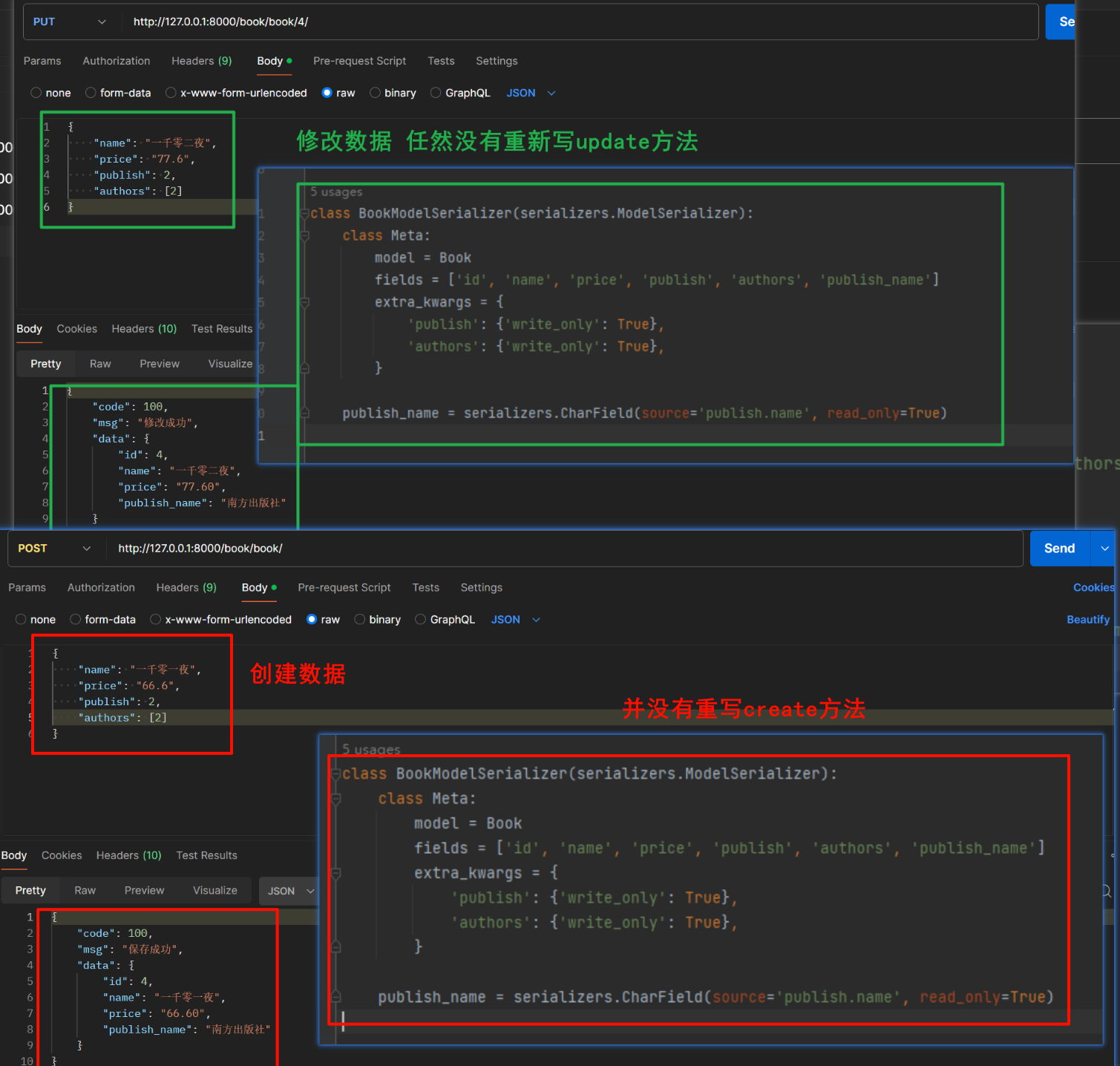Viewport: 1120px width, 1066px height.
Task: Open Settings tab in POST request window
Action: pyautogui.click(x=482, y=588)
